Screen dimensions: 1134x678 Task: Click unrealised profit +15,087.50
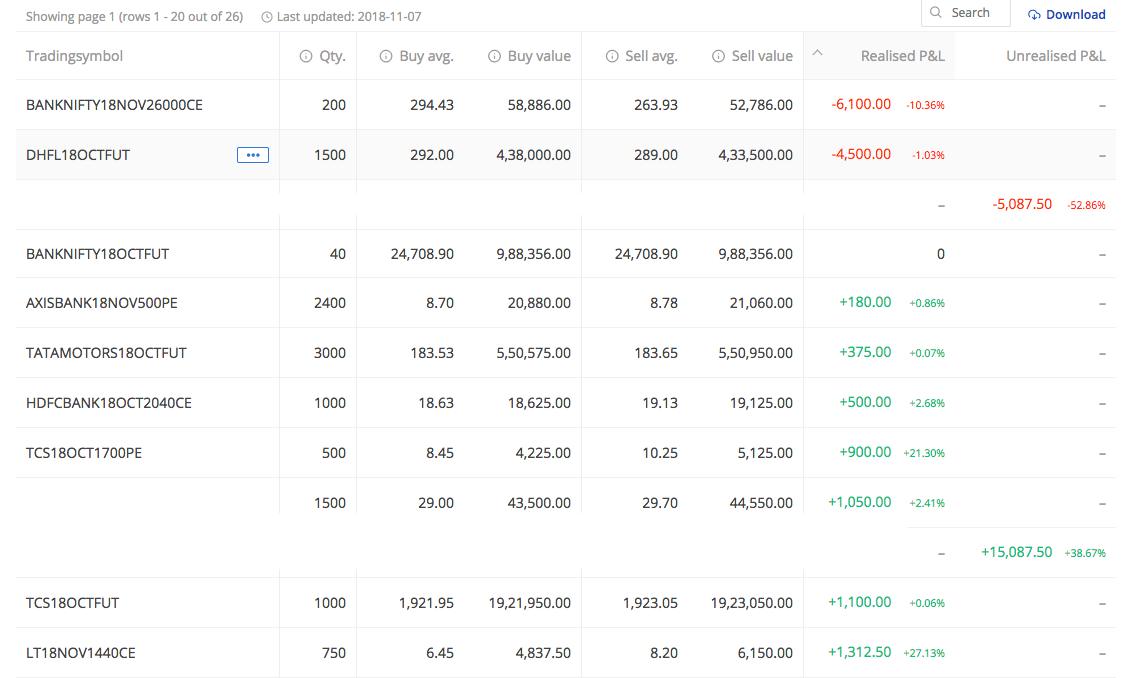(x=1016, y=552)
